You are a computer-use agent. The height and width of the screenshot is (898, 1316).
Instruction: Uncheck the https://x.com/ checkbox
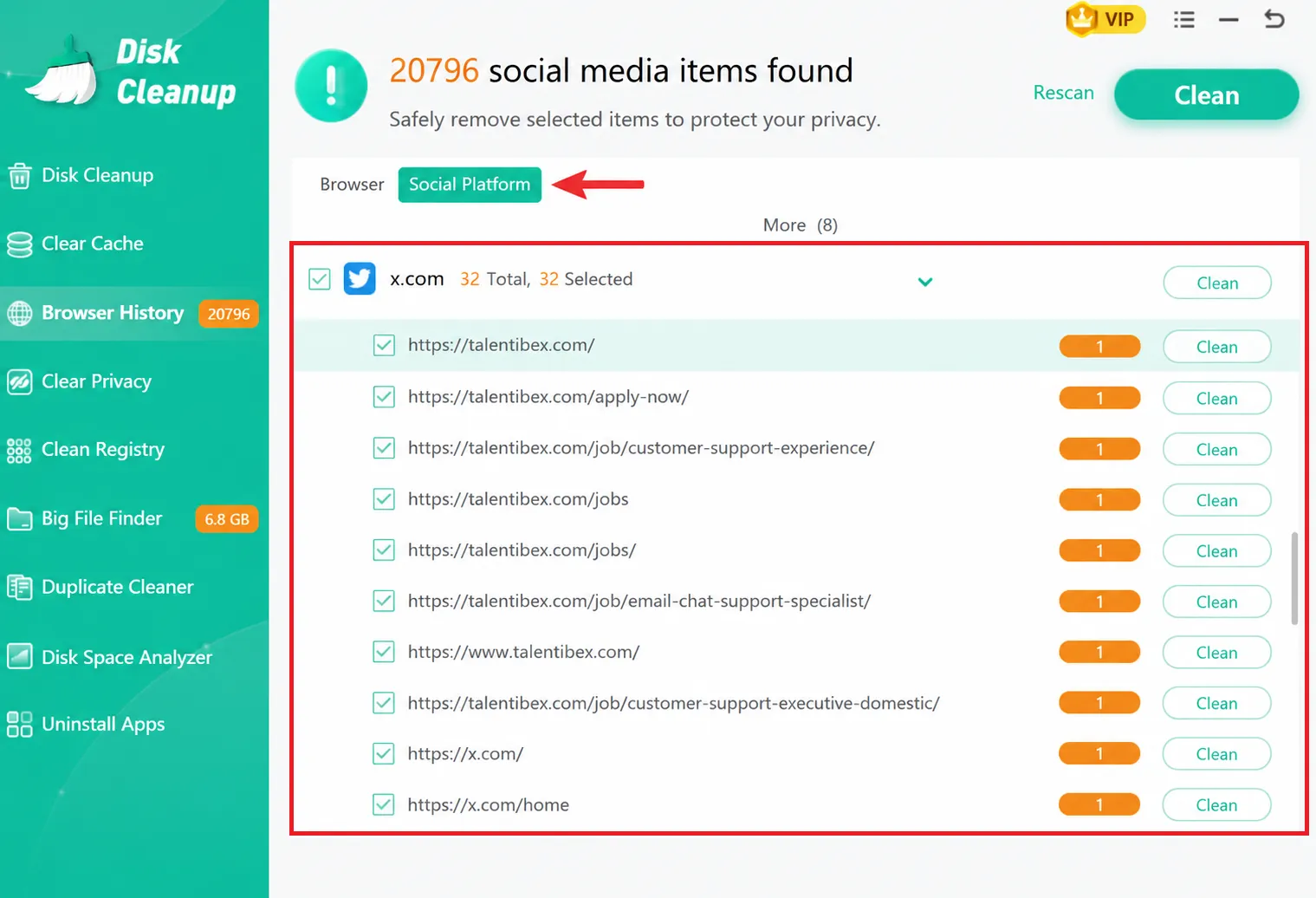tap(384, 754)
